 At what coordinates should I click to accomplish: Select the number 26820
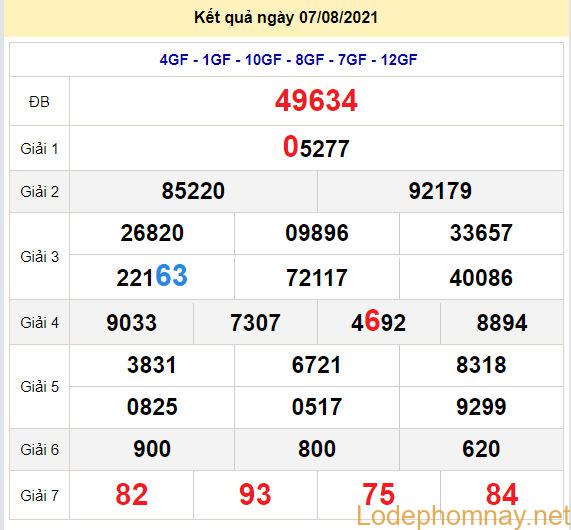(x=152, y=233)
